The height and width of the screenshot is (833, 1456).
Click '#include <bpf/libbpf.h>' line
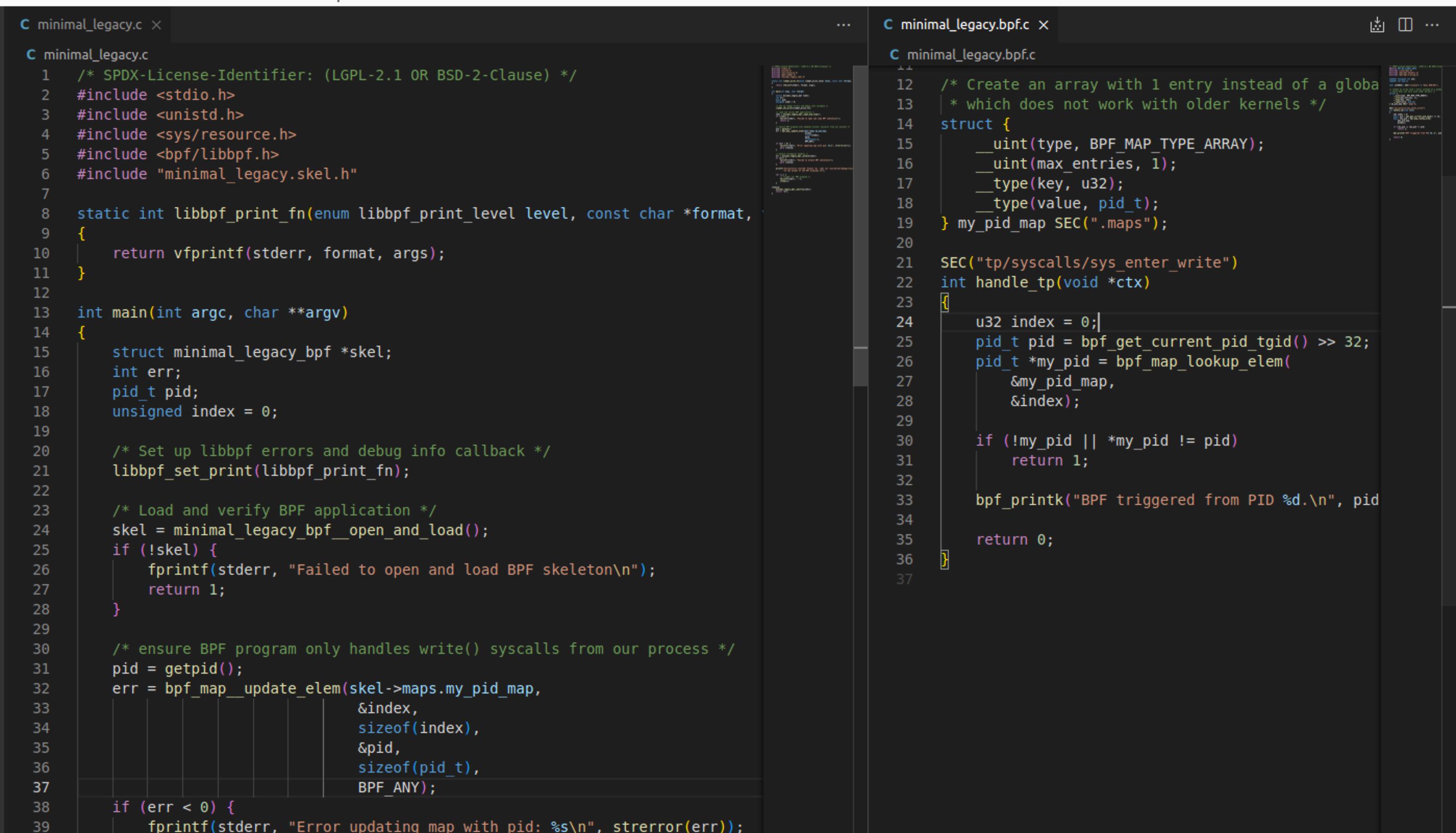tap(178, 155)
